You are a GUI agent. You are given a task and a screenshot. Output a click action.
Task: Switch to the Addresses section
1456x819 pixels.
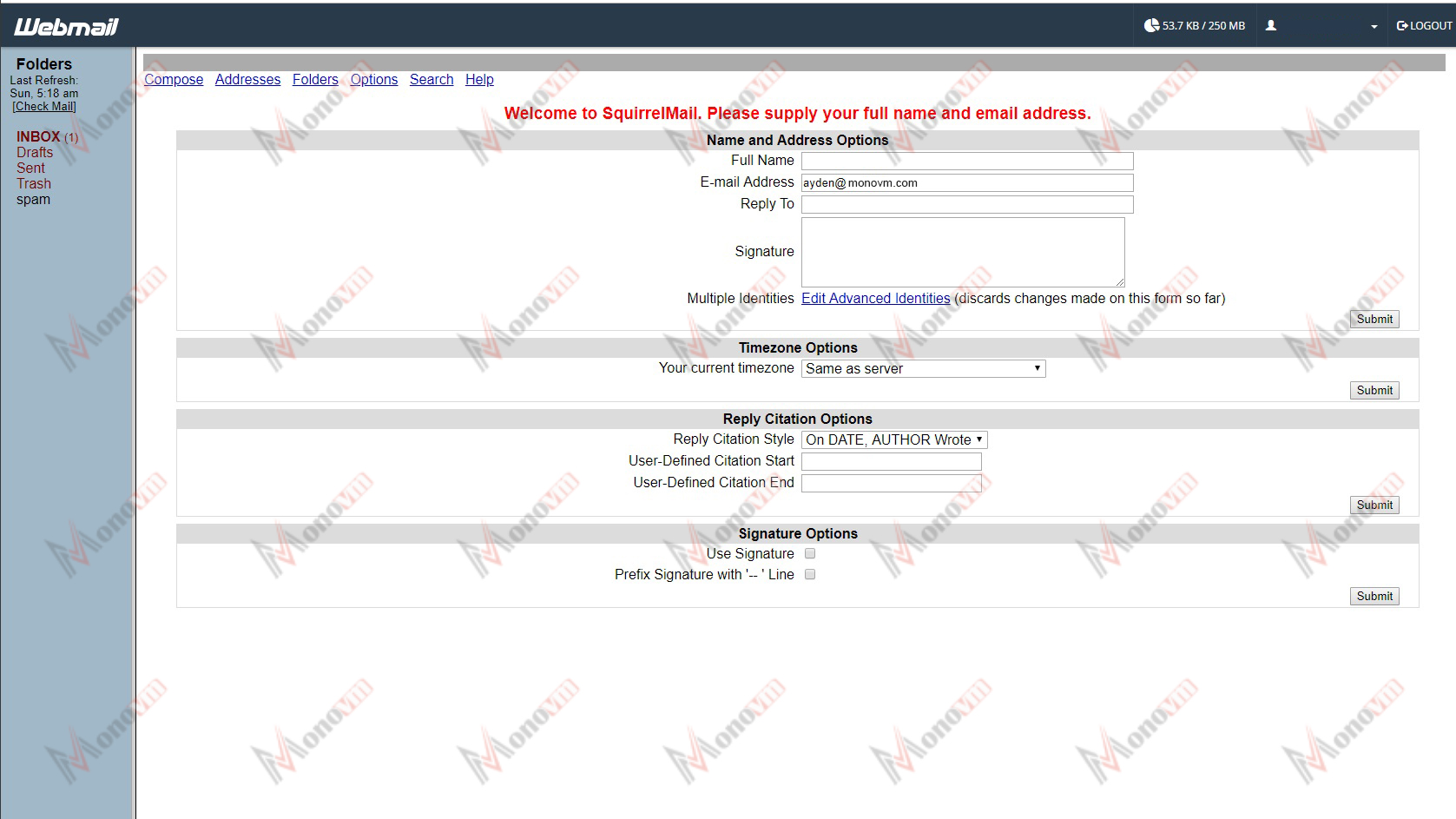[x=247, y=79]
